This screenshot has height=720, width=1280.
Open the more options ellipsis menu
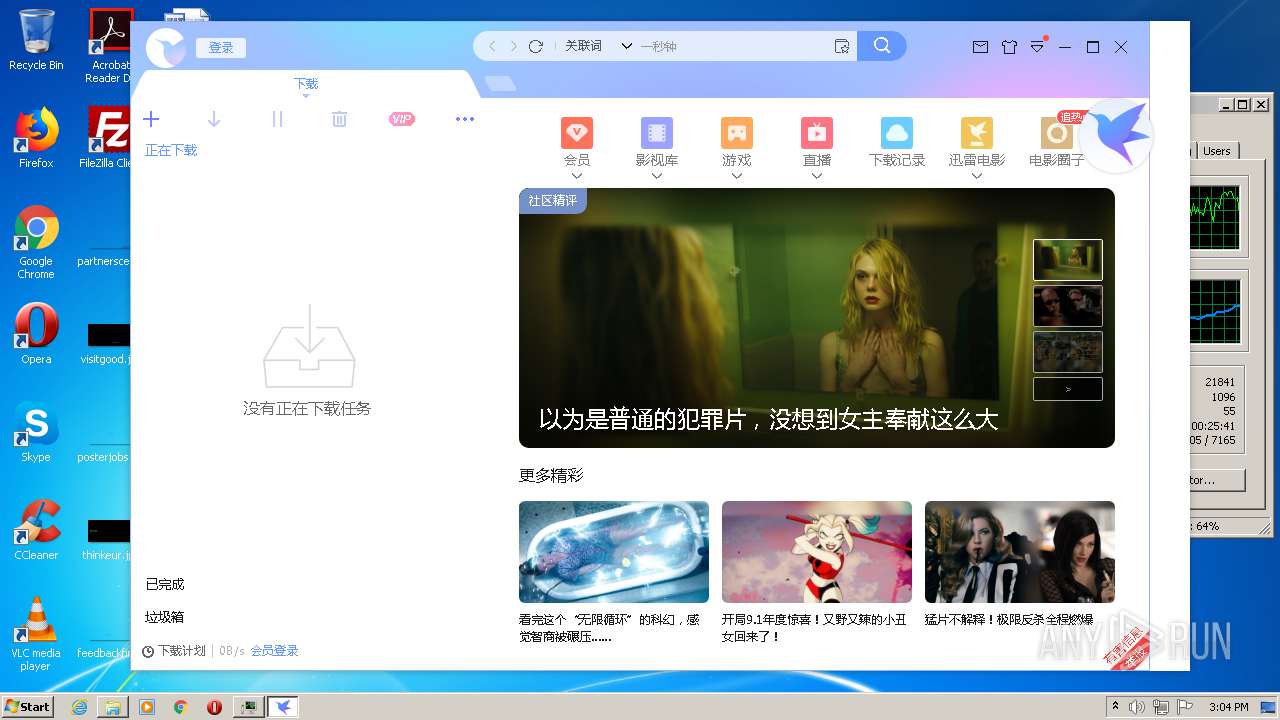[465, 119]
